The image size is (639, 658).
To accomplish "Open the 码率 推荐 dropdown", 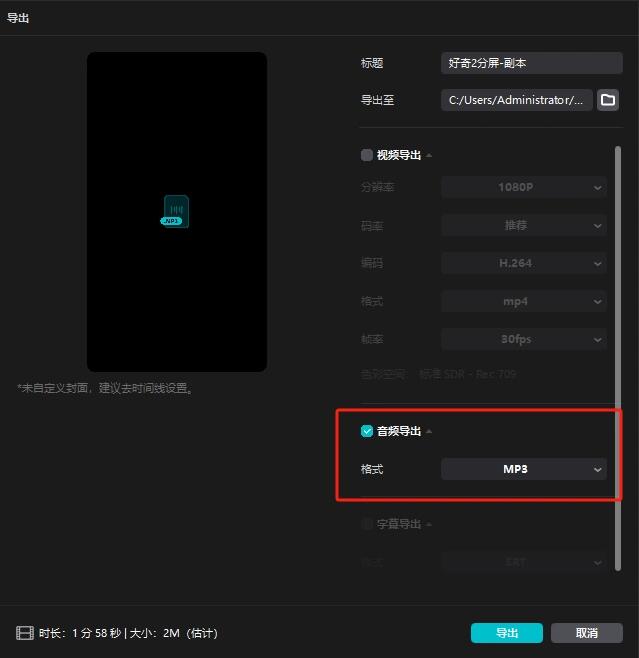I will pos(524,225).
